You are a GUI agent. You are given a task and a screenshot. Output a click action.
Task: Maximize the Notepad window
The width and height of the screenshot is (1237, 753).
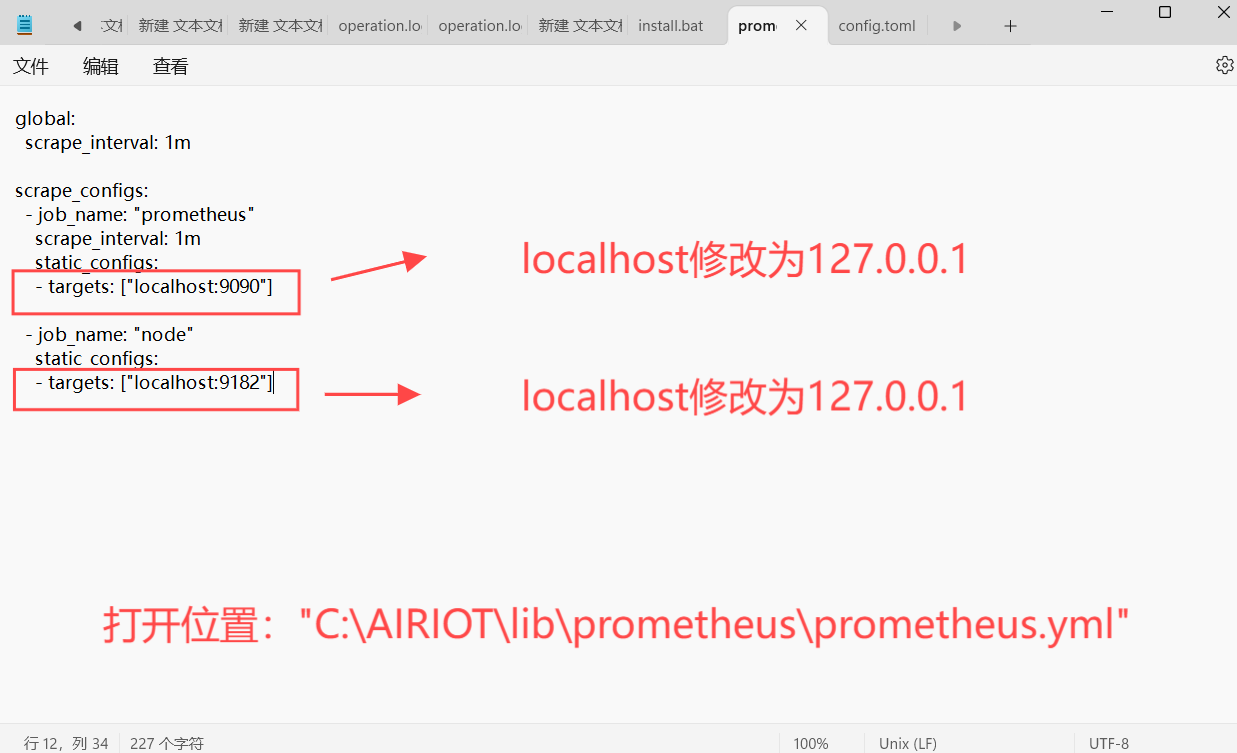tap(1165, 12)
